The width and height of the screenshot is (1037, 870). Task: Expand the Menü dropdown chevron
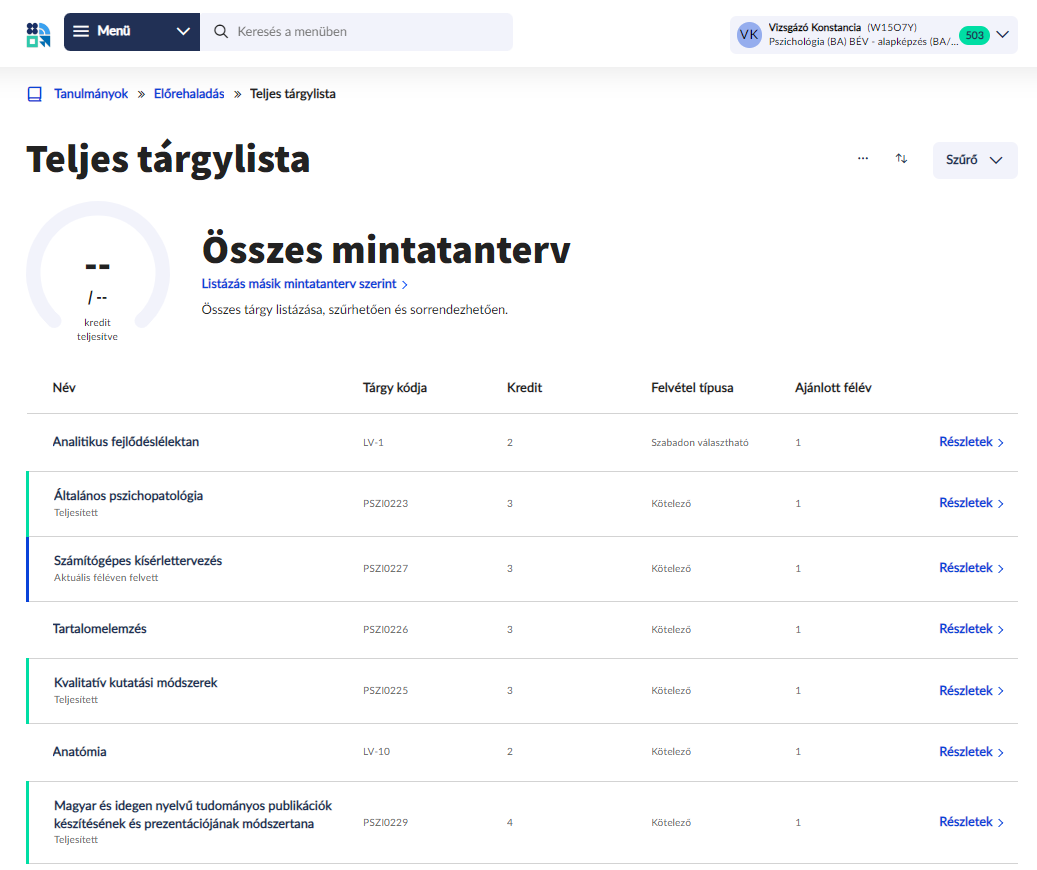pos(183,31)
